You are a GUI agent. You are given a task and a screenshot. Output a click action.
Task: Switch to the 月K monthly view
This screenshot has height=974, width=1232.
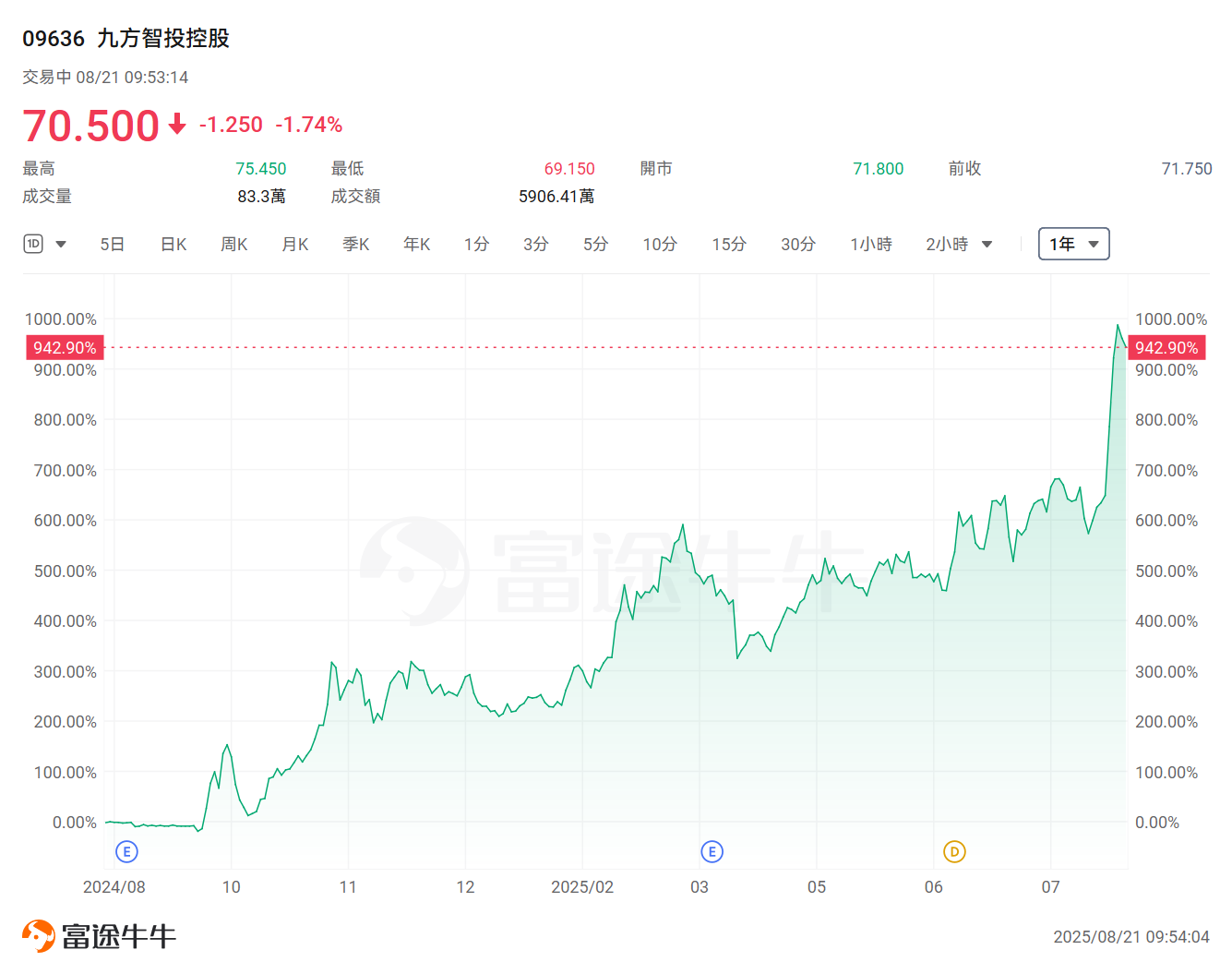pos(294,244)
